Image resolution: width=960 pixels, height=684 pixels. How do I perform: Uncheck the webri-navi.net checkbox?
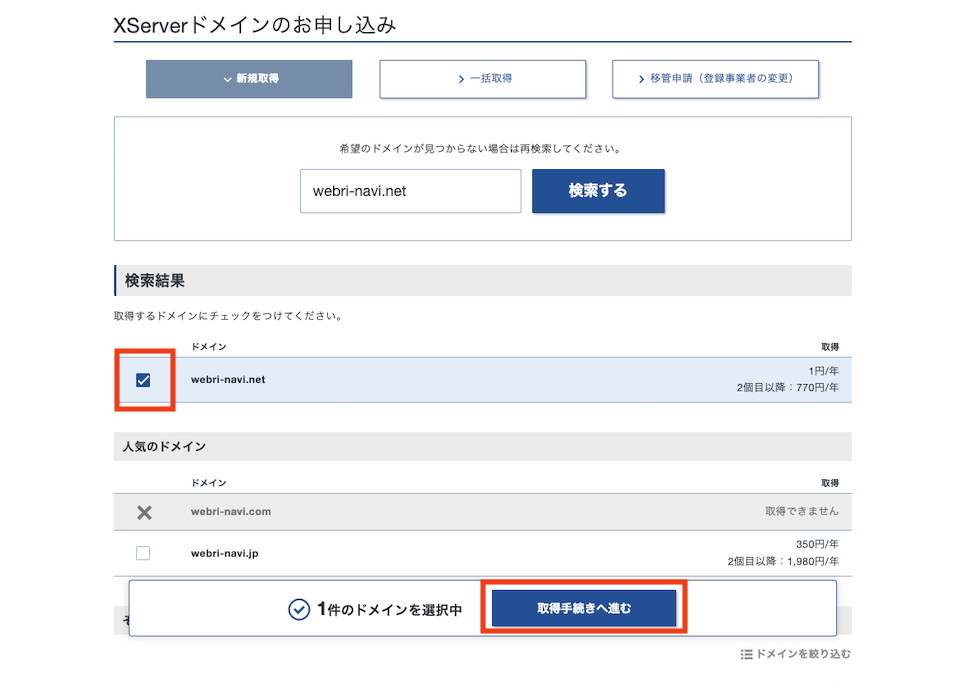(143, 380)
